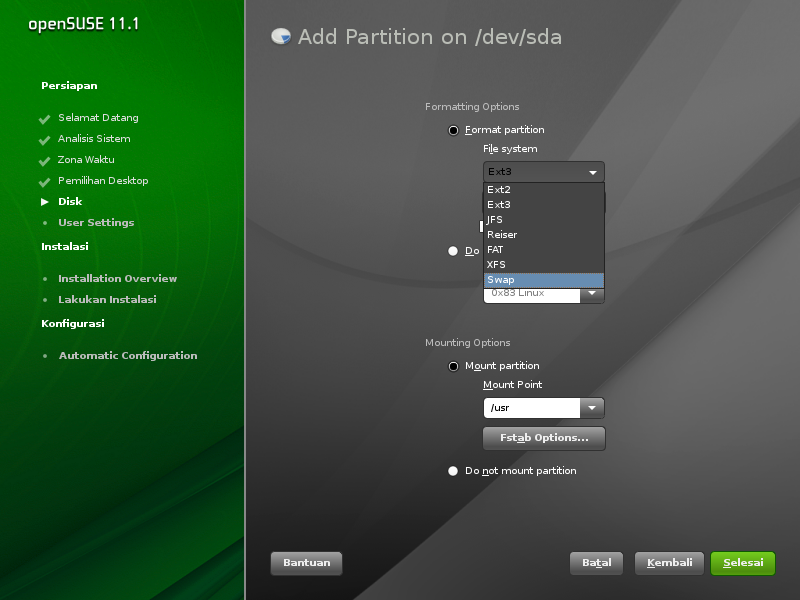
Task: Click the Add Partition on /dev/sda heading
Action: point(430,37)
